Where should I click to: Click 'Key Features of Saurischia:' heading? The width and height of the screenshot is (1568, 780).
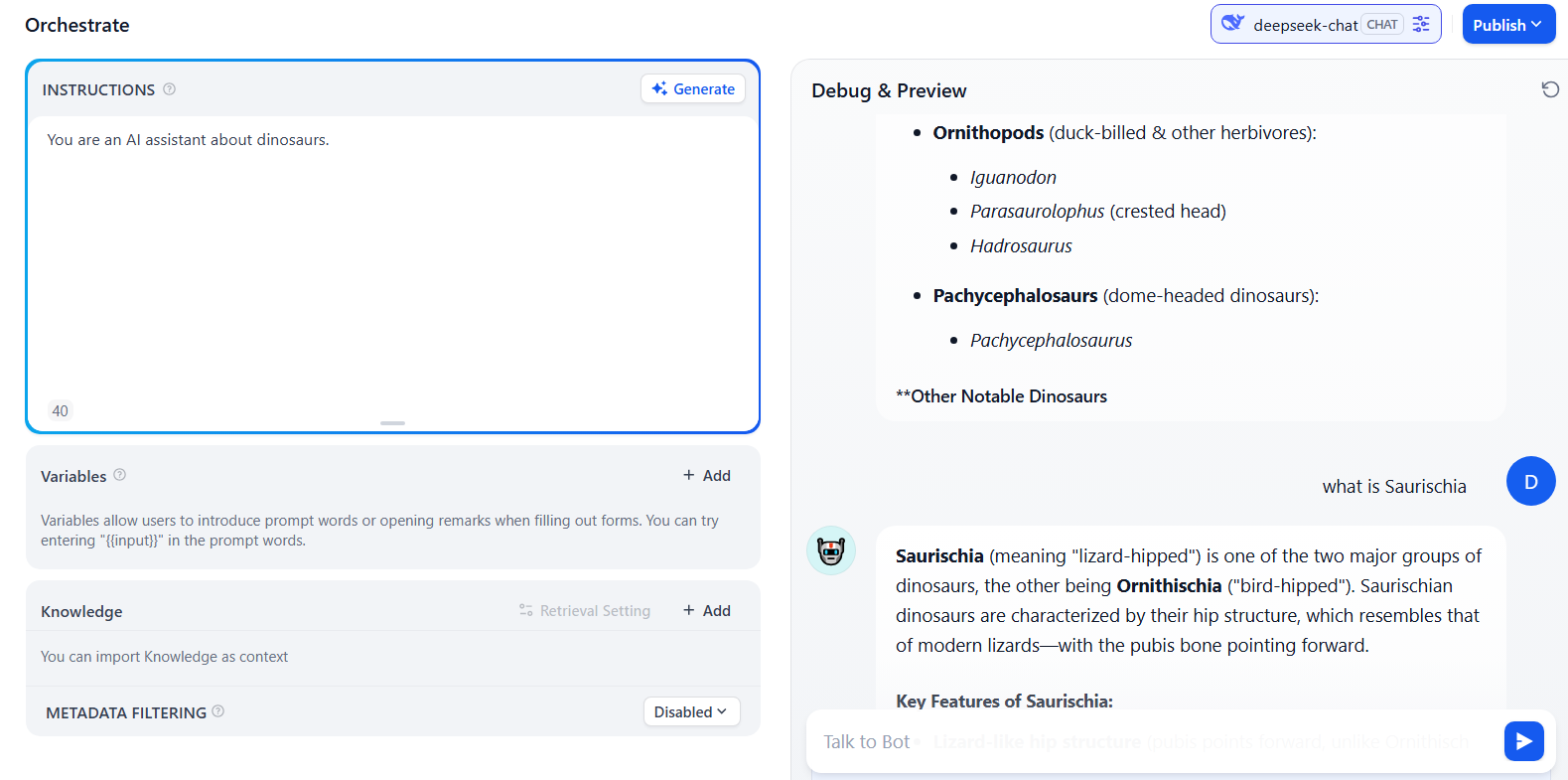click(1004, 701)
